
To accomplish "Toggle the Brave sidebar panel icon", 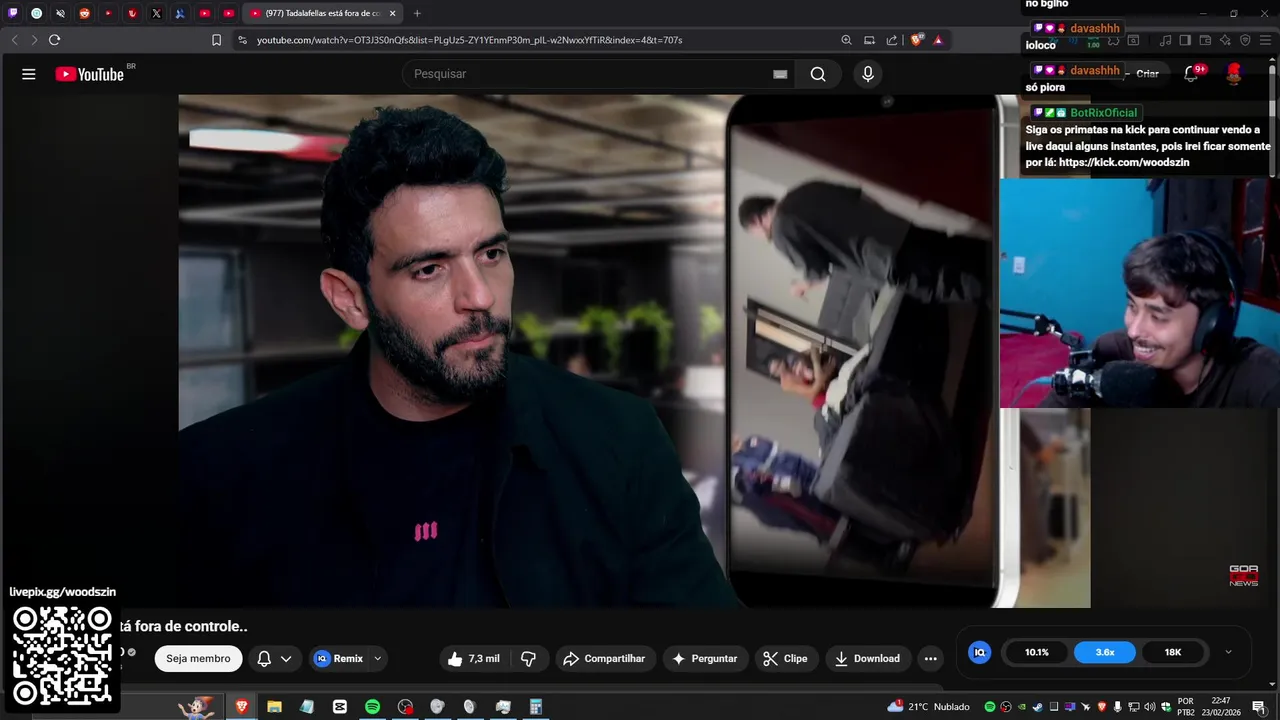I will pos(1185,40).
